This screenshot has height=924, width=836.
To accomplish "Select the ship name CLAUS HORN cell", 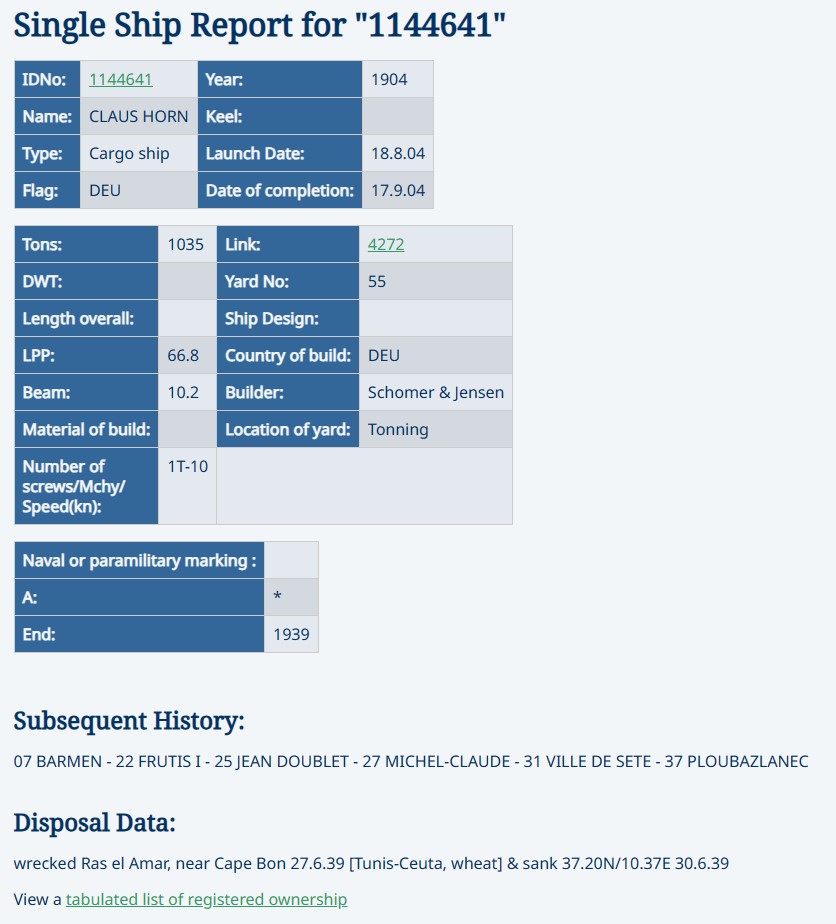I will (138, 116).
